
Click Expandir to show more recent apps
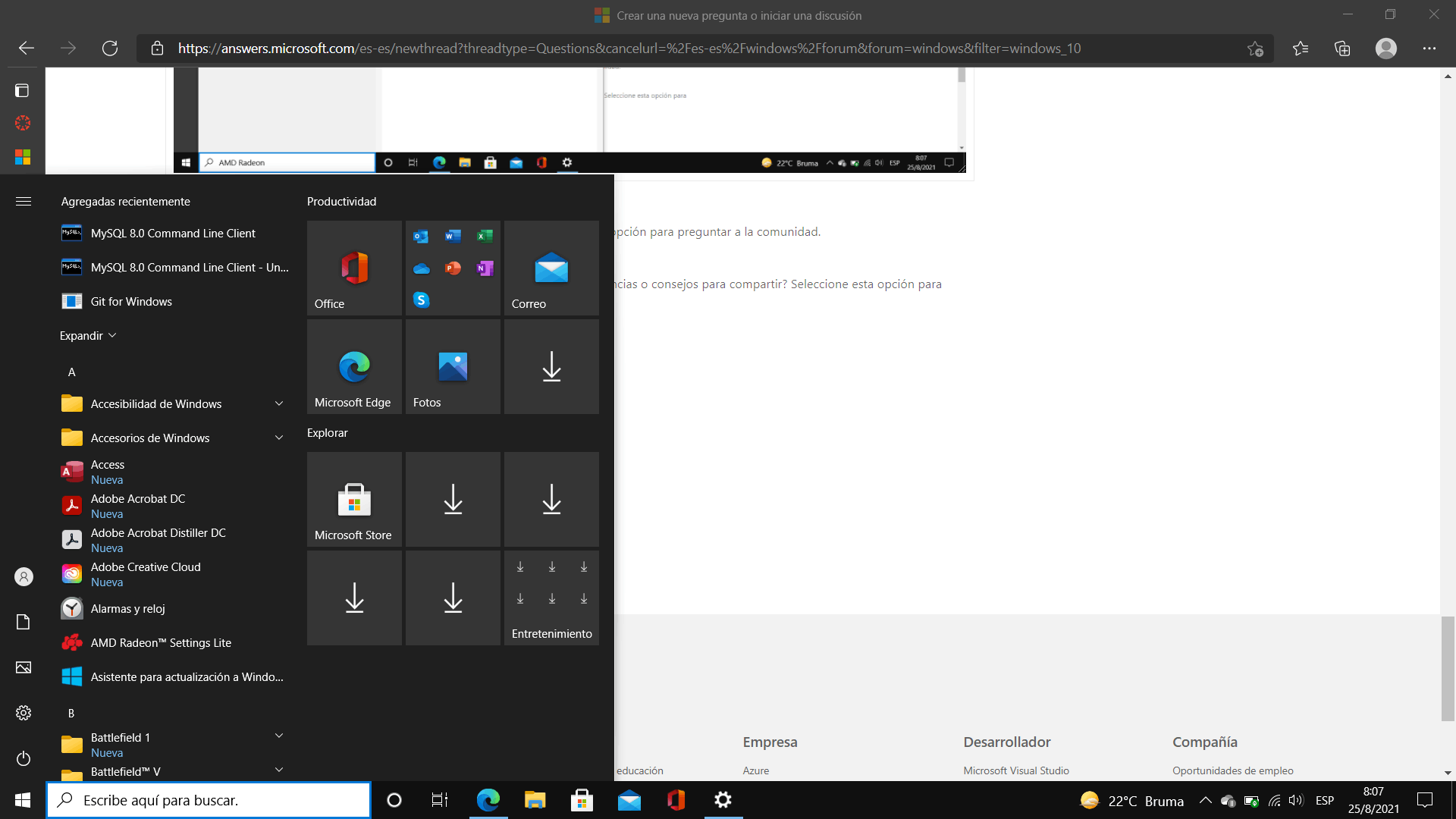click(x=88, y=335)
